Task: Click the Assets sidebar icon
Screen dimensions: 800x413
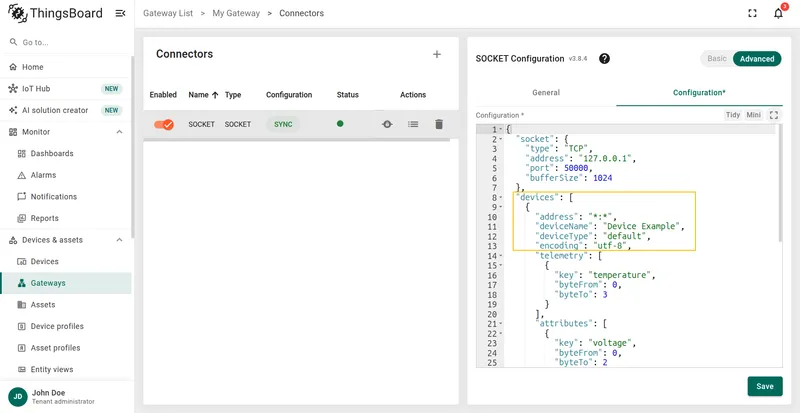Action: 21,305
